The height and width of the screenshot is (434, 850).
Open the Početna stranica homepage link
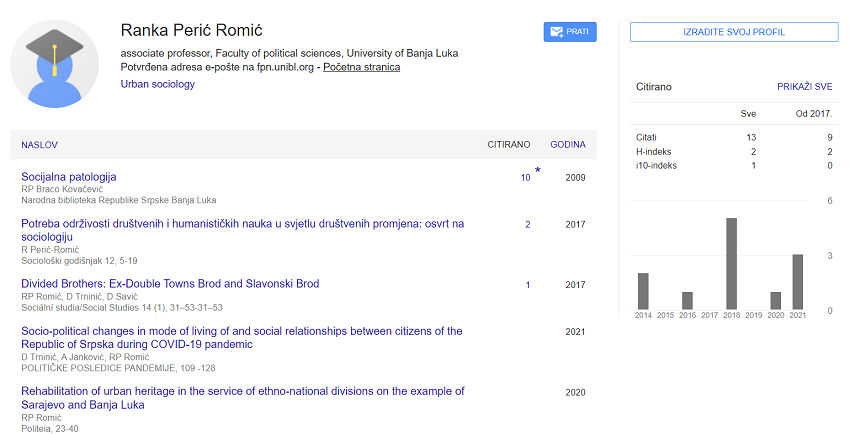[x=361, y=67]
